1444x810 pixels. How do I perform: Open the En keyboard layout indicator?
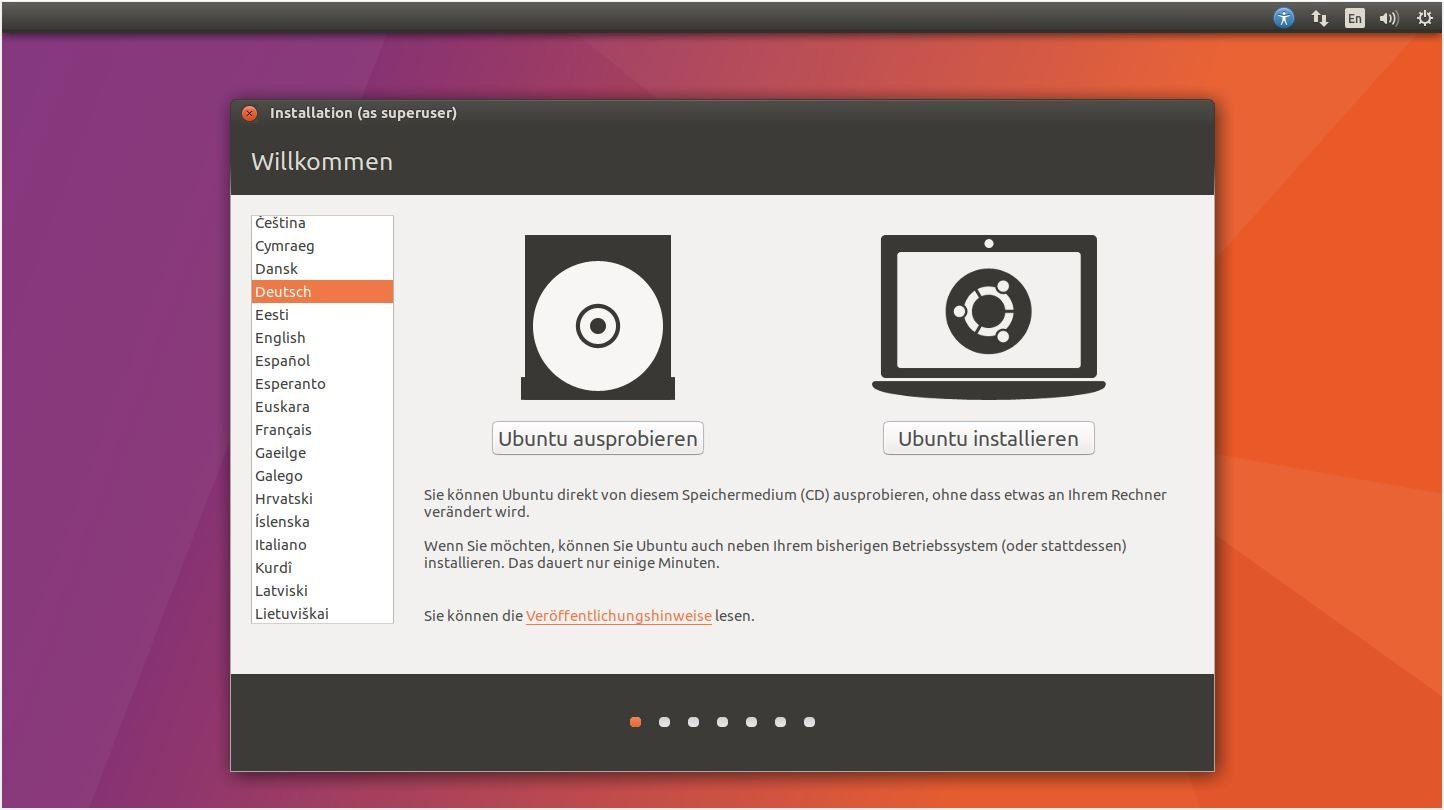click(x=1354, y=18)
